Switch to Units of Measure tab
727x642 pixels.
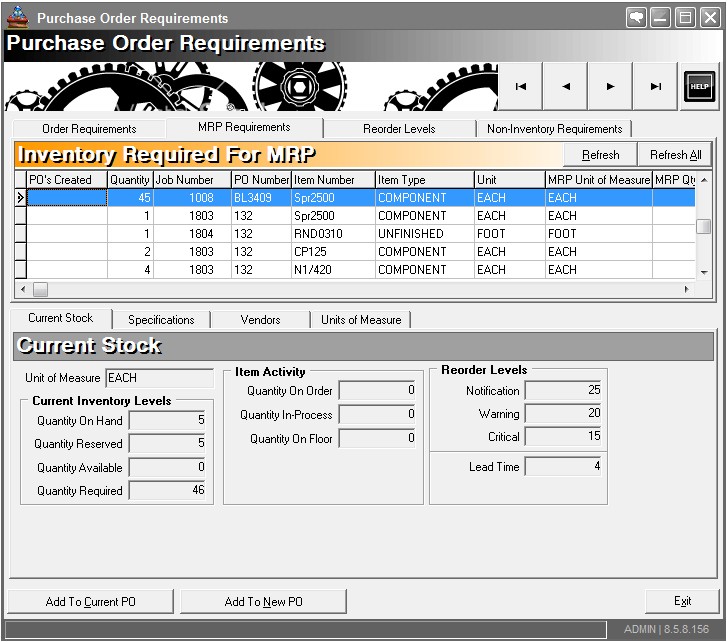coord(361,320)
